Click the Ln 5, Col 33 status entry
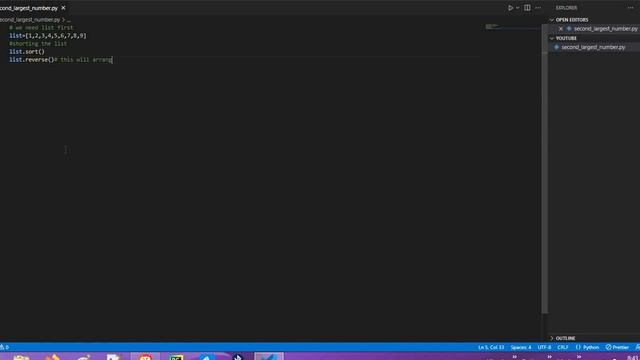The height and width of the screenshot is (360, 640). point(491,347)
